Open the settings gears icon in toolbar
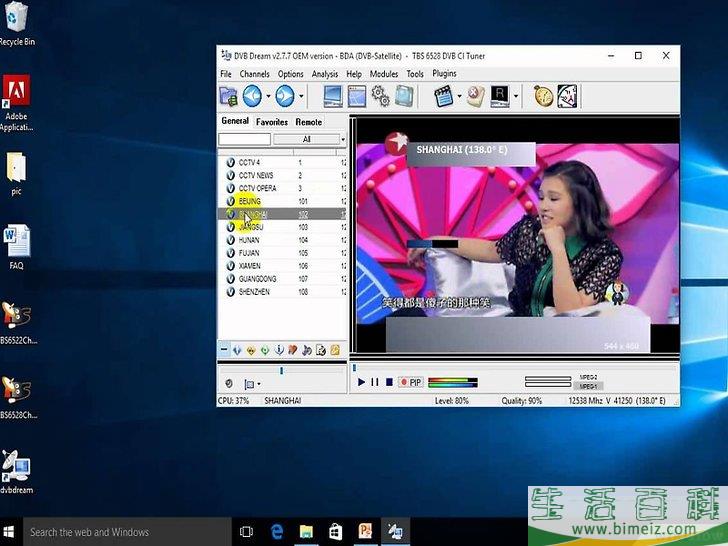Image resolution: width=728 pixels, height=546 pixels. 381,96
